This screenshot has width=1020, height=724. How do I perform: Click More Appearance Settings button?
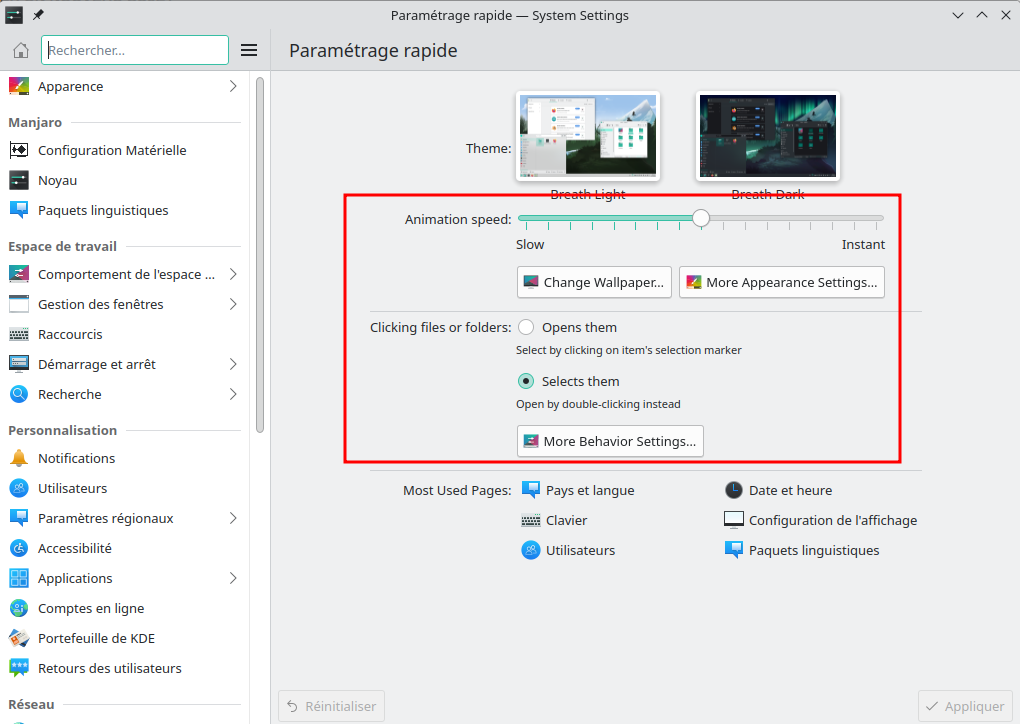click(x=781, y=282)
